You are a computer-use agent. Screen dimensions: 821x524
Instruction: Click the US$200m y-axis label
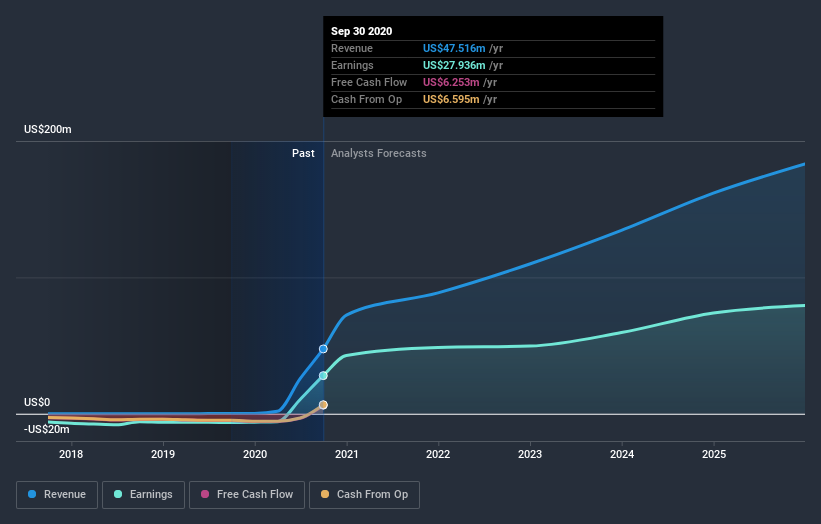point(48,129)
